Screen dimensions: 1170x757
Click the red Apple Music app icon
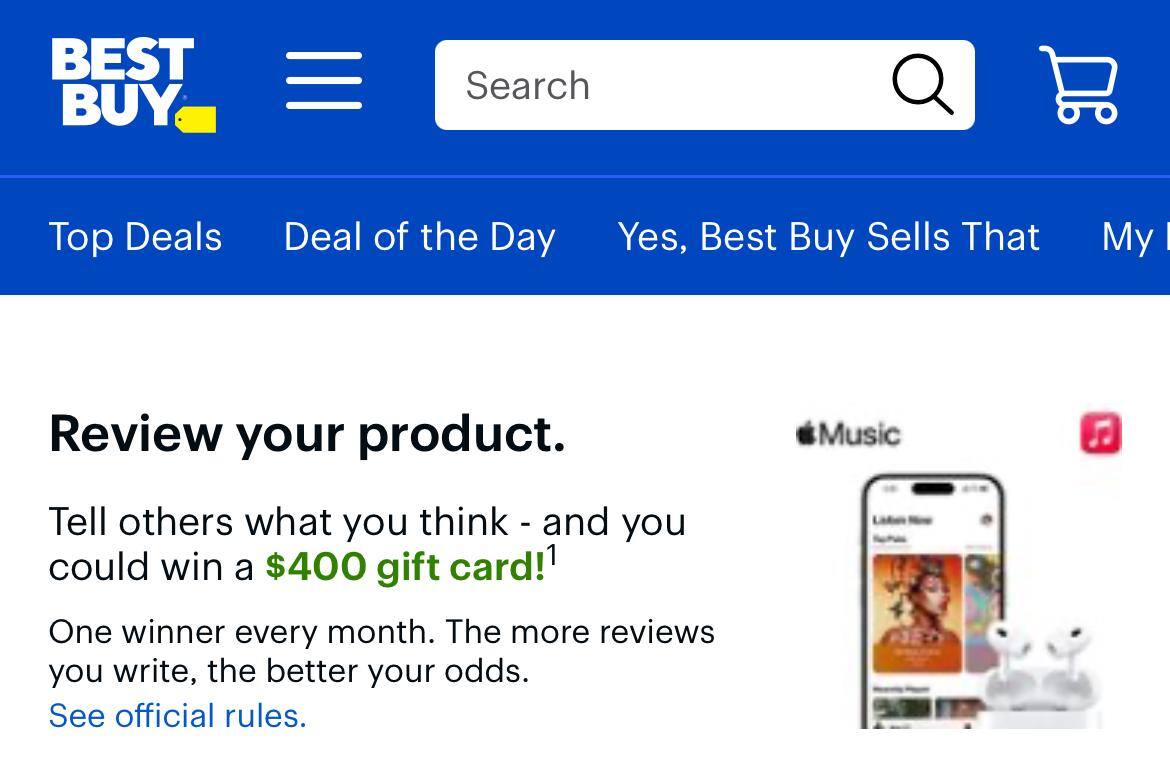tap(1100, 433)
